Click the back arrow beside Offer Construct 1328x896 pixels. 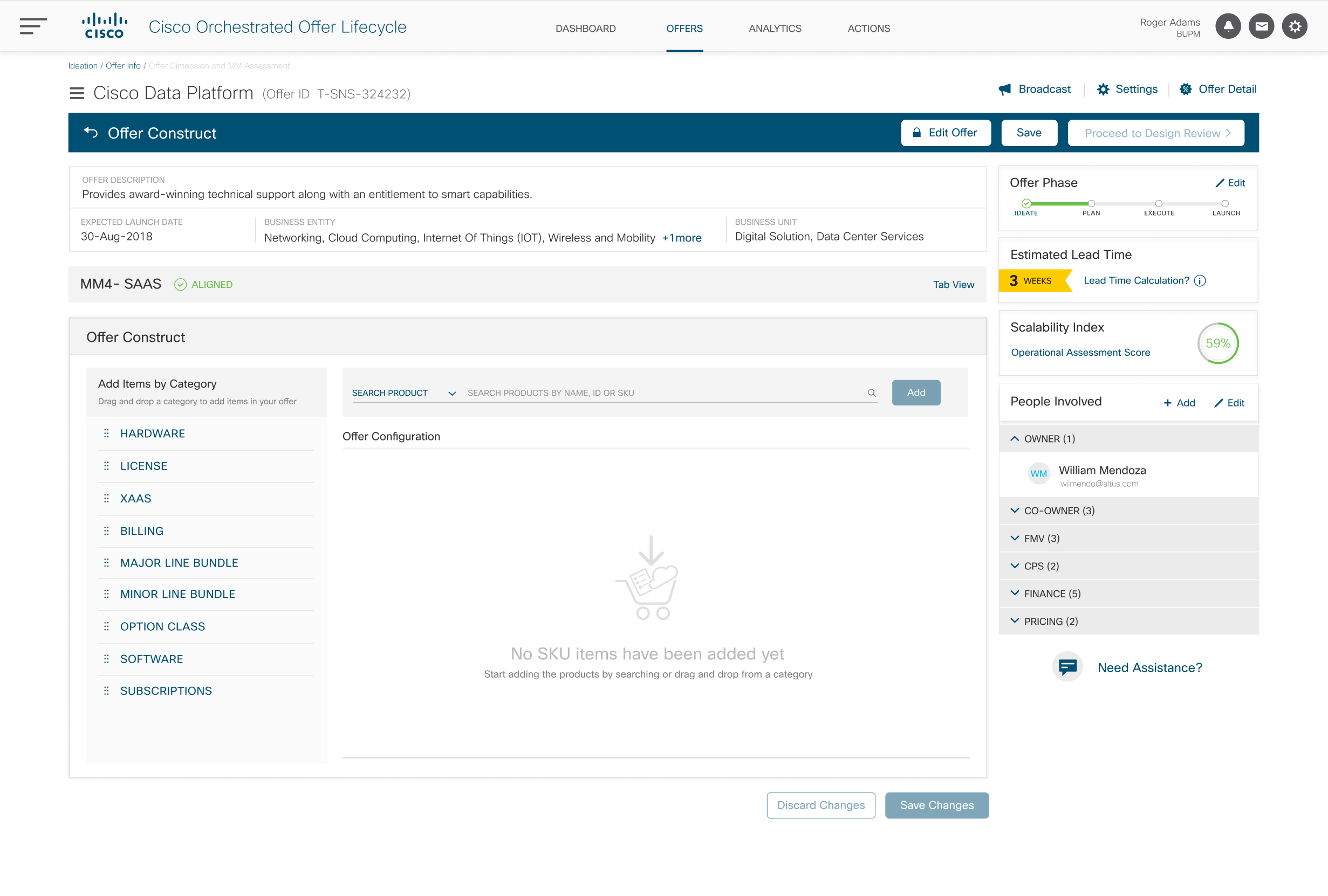coord(91,133)
